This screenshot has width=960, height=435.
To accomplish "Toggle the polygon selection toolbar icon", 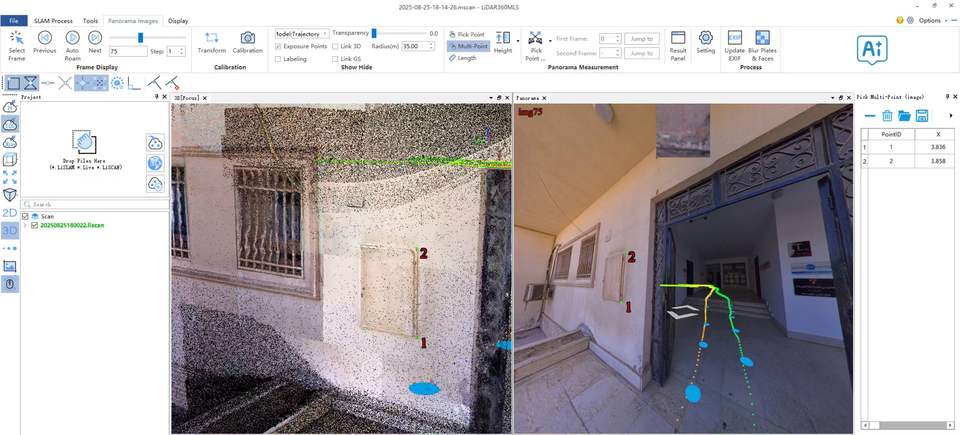I will click(13, 83).
